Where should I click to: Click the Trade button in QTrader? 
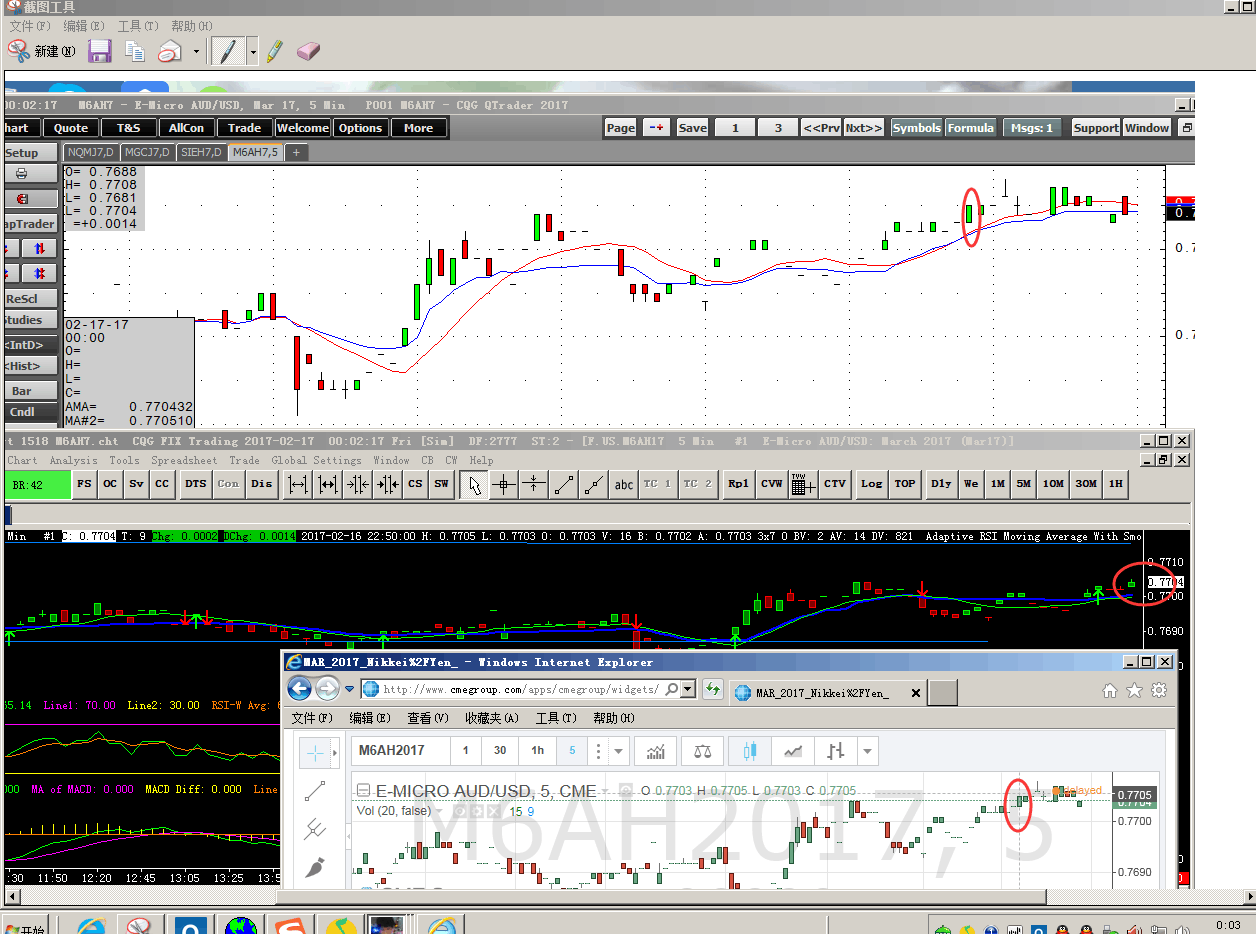(x=244, y=128)
